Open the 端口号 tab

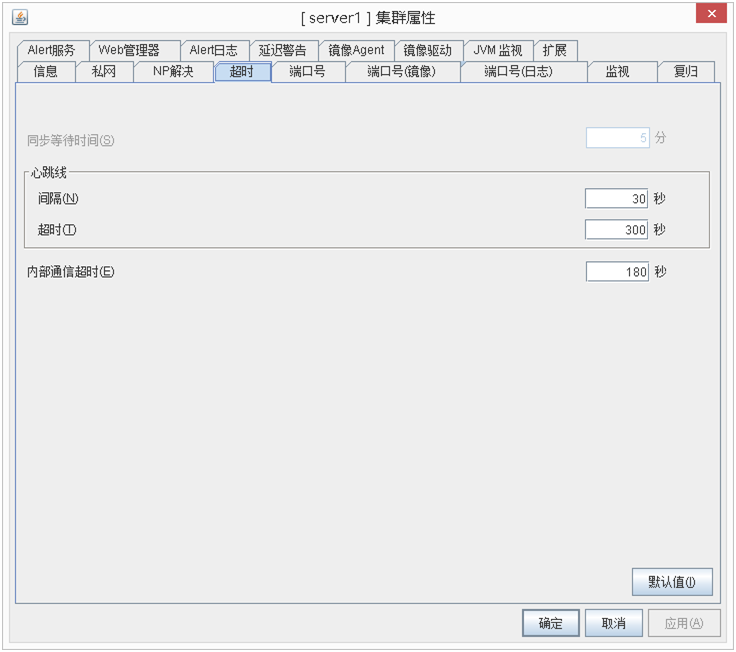pos(307,72)
